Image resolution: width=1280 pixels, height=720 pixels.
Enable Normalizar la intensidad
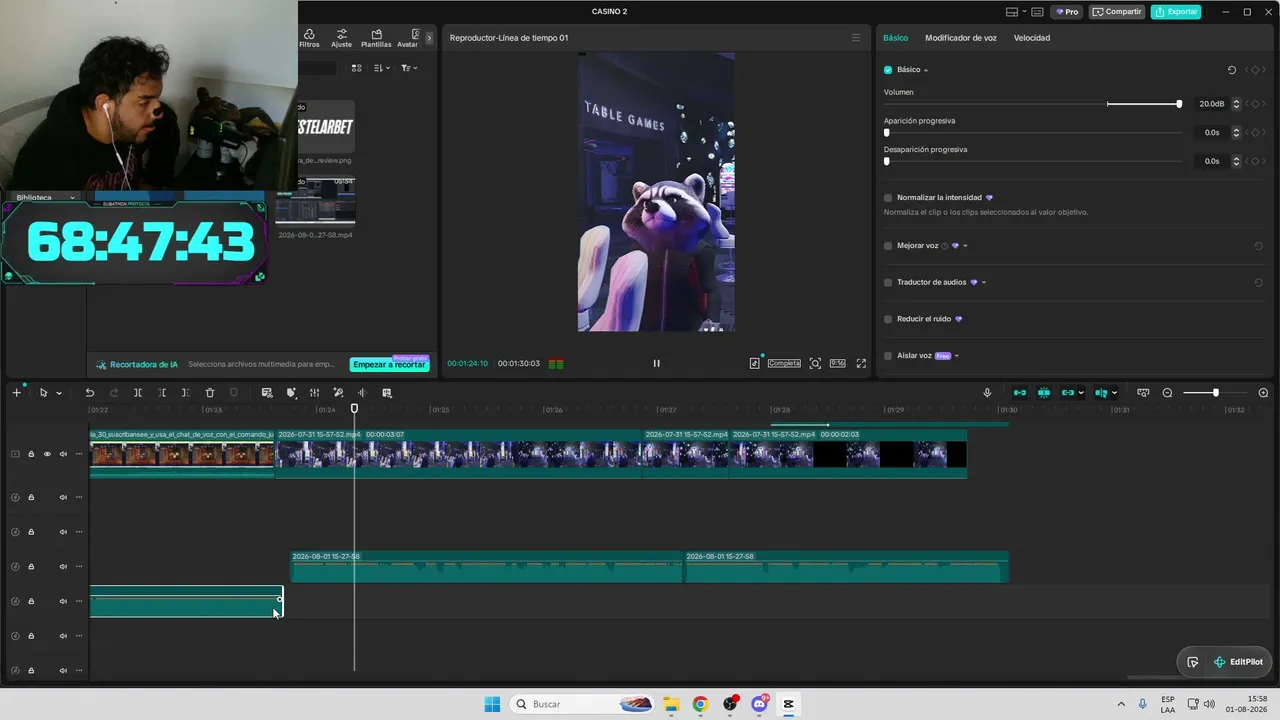tap(888, 198)
